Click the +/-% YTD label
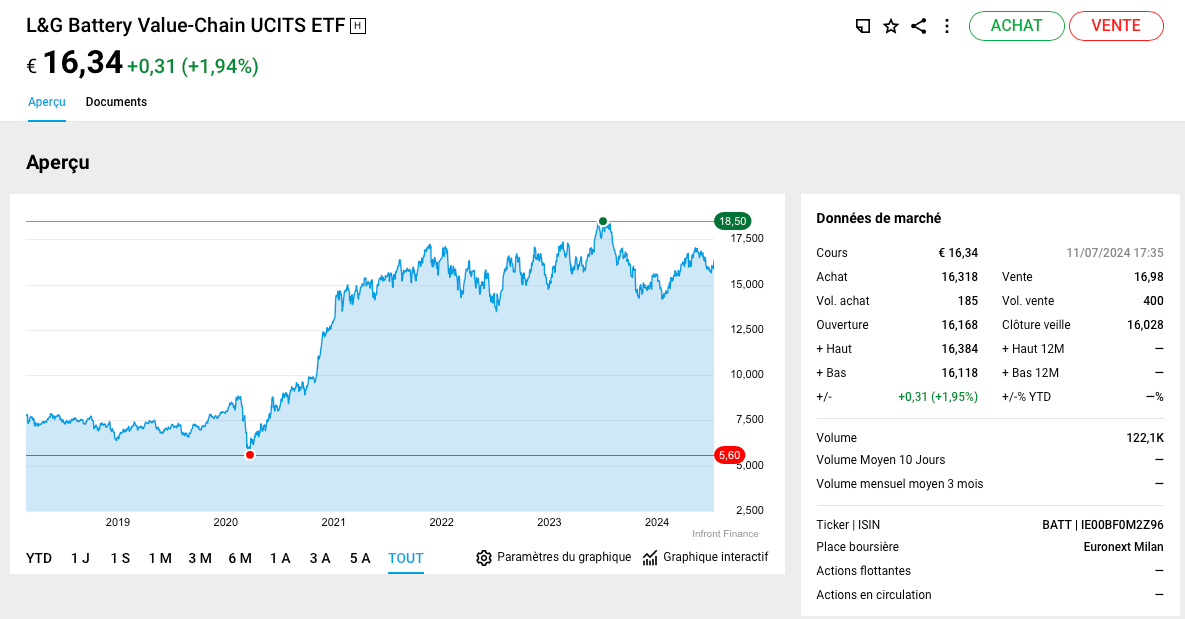 (1026, 397)
